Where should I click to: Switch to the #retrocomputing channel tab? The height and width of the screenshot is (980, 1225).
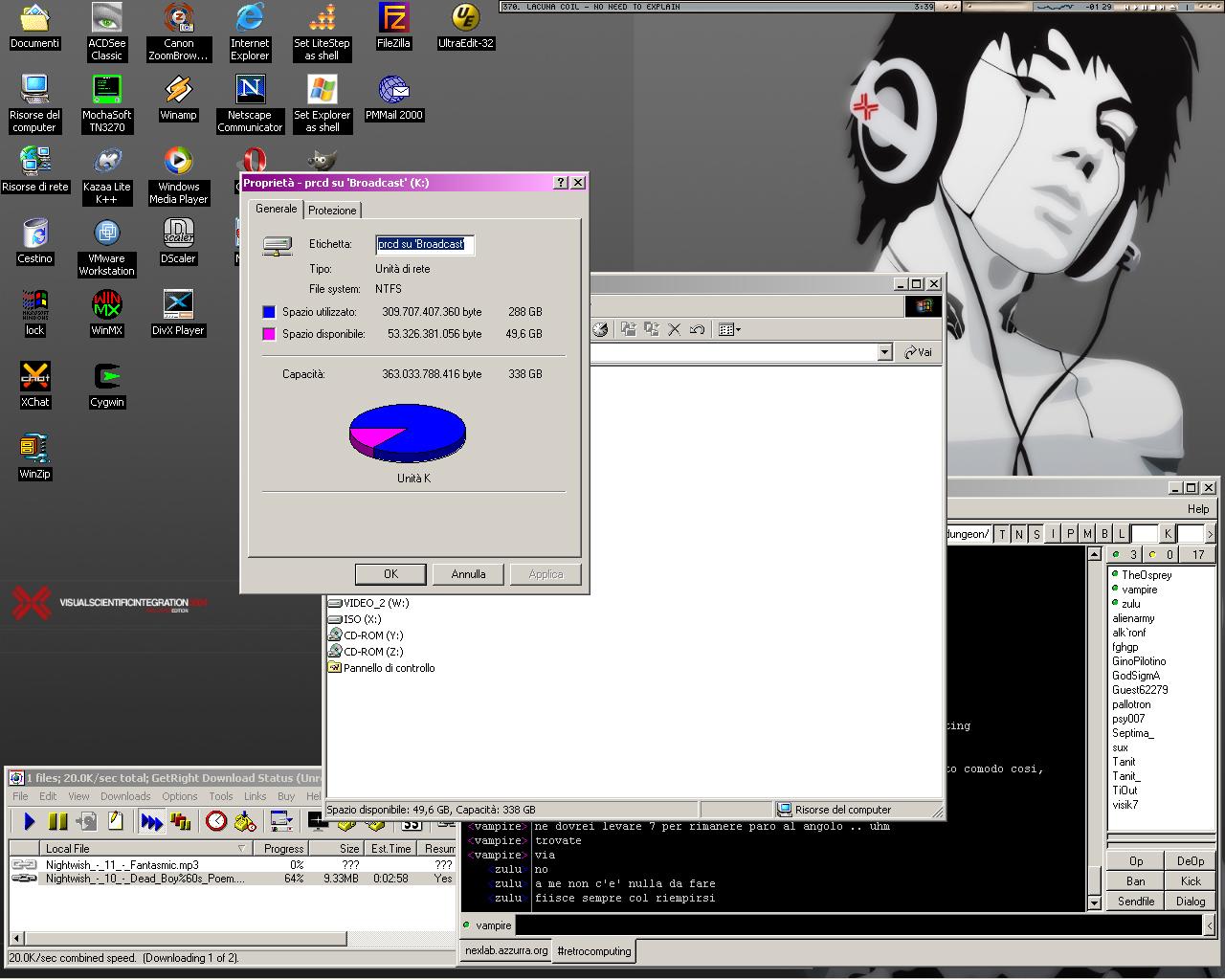[x=594, y=951]
